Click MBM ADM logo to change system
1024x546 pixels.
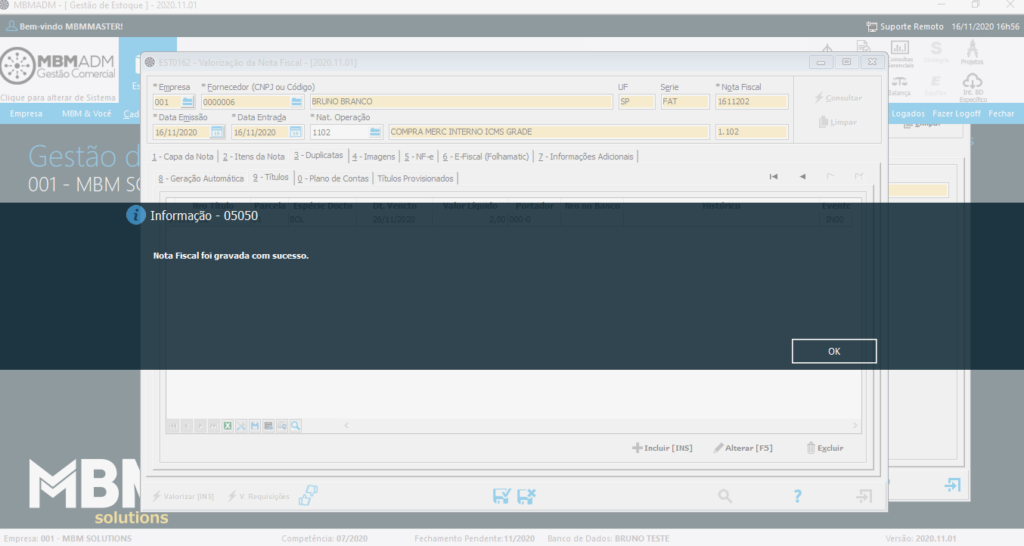tap(58, 66)
